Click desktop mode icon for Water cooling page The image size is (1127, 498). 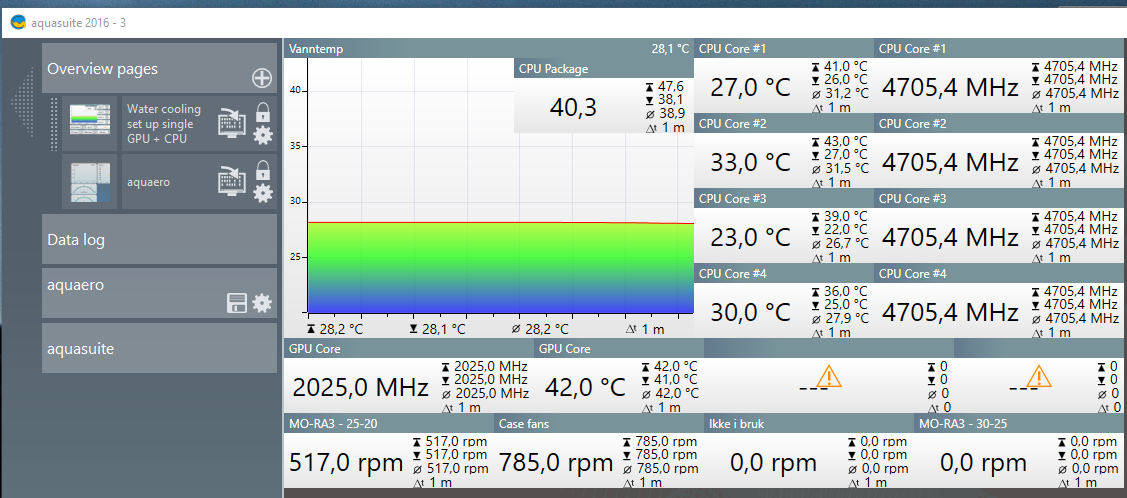click(233, 123)
